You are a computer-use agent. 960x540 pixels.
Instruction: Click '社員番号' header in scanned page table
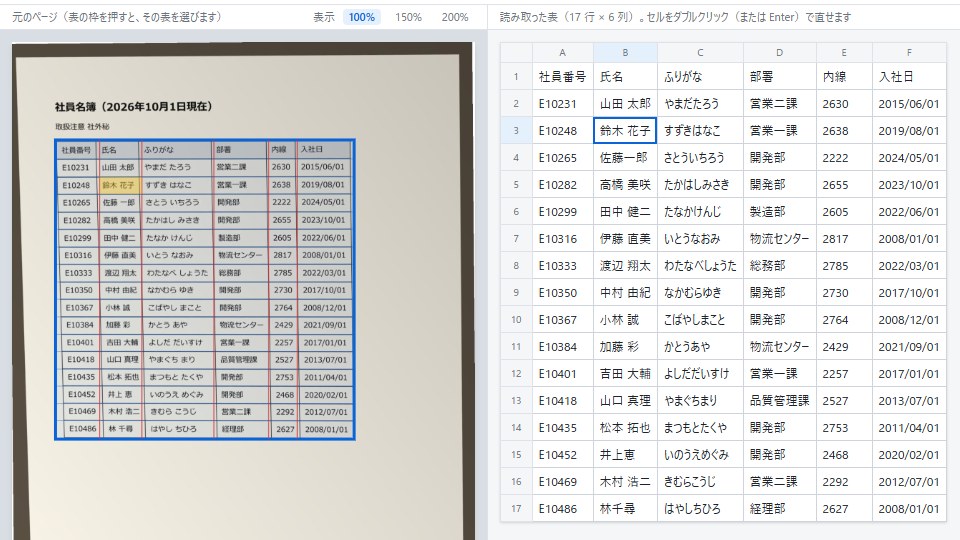[x=77, y=149]
